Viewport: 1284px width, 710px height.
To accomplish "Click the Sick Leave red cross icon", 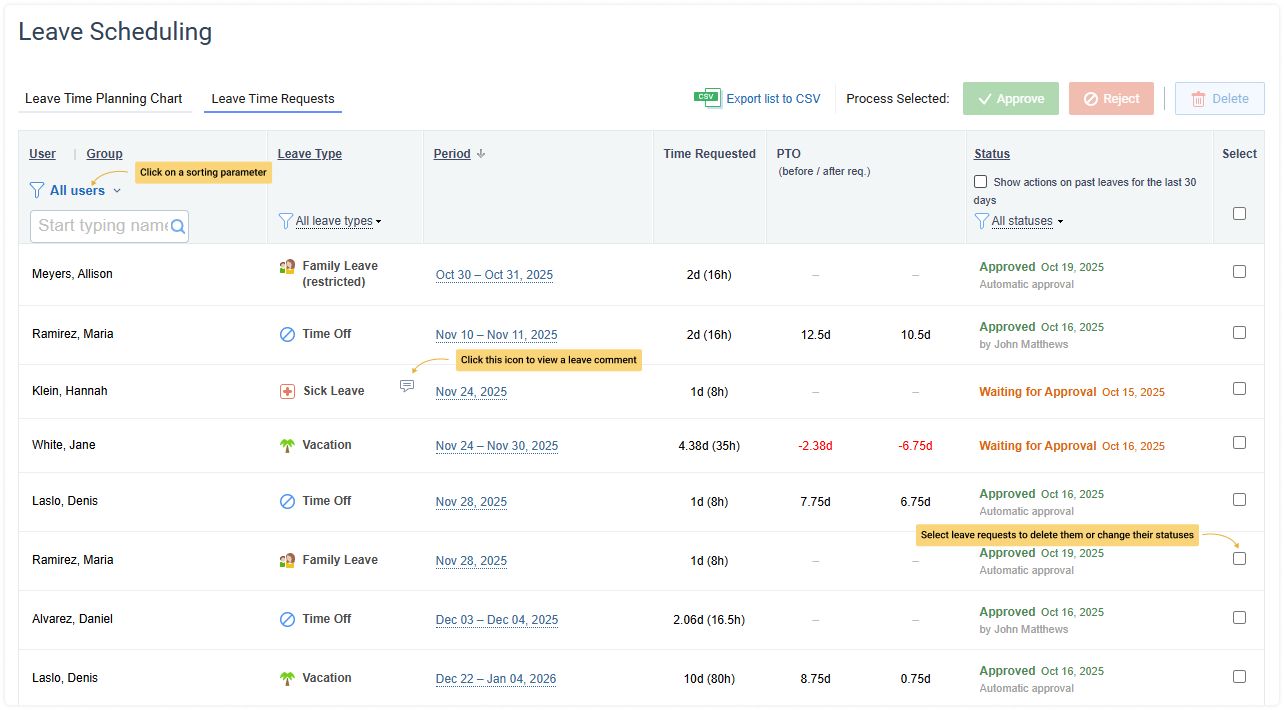I will (287, 391).
